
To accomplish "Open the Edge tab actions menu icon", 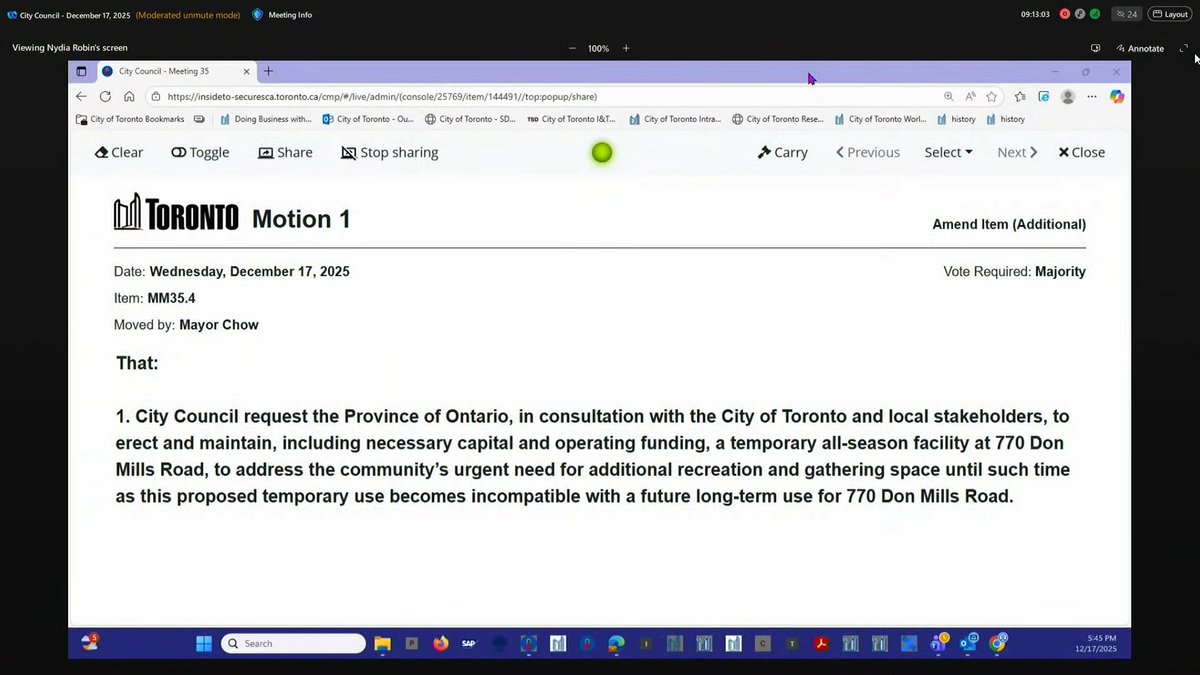I will (x=82, y=71).
